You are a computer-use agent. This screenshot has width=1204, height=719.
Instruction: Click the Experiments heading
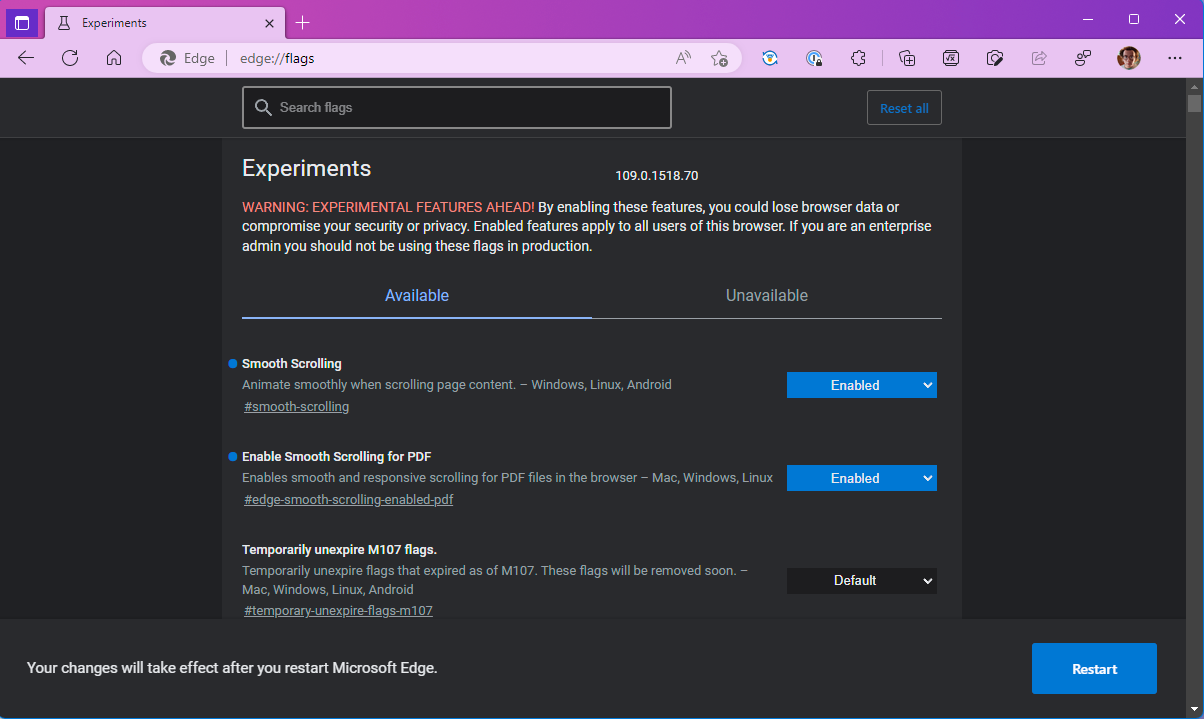[306, 168]
